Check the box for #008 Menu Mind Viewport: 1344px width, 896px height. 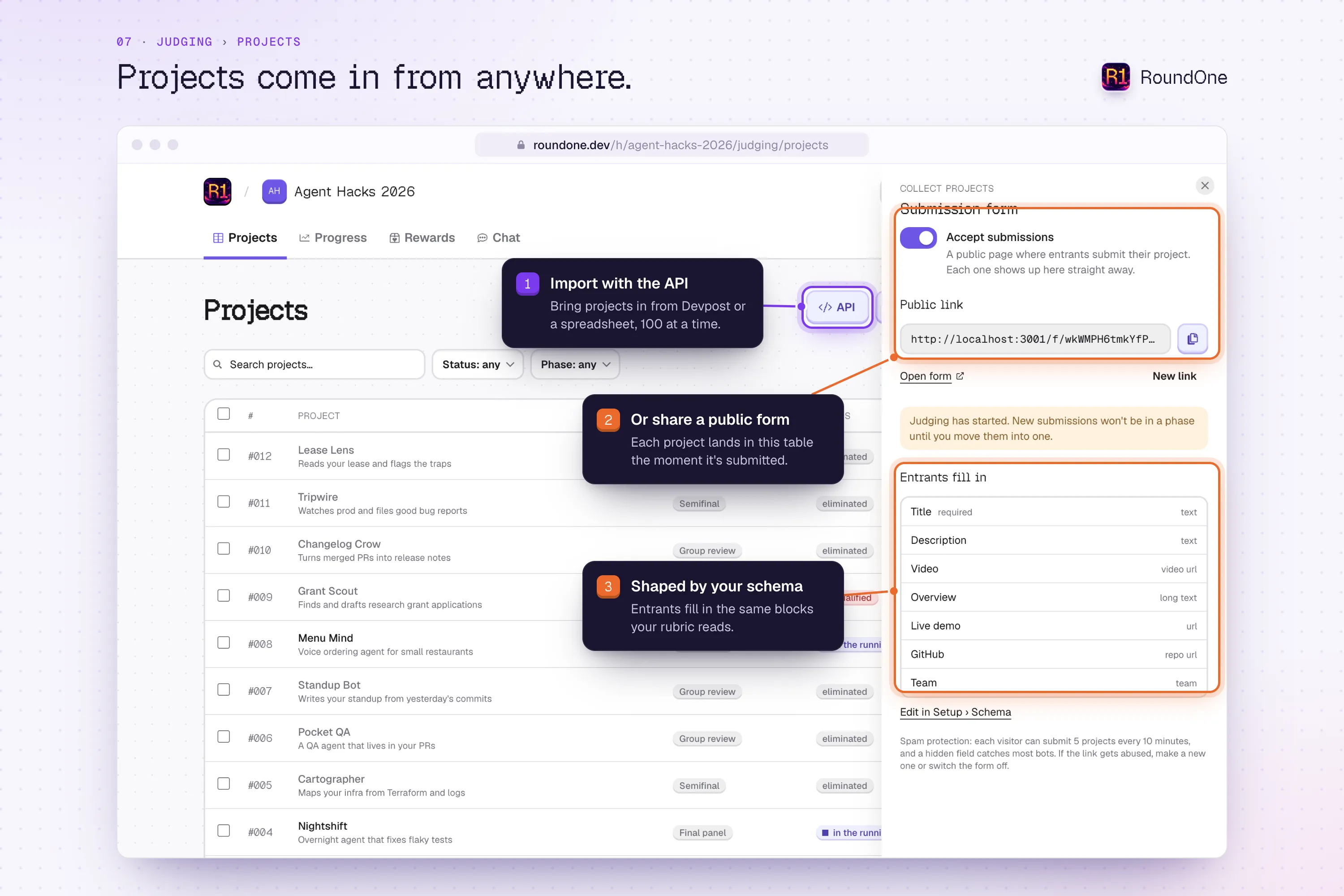tap(224, 643)
